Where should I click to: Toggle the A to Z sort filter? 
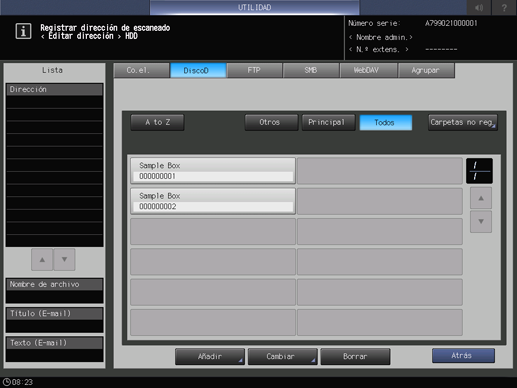pos(157,122)
